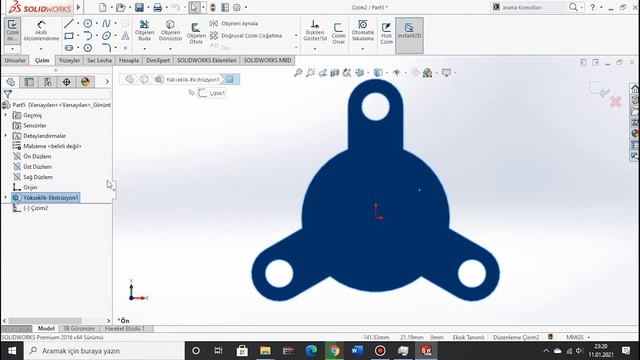Click the New document icon
Image resolution: width=640 pixels, height=360 pixels.
102,7
